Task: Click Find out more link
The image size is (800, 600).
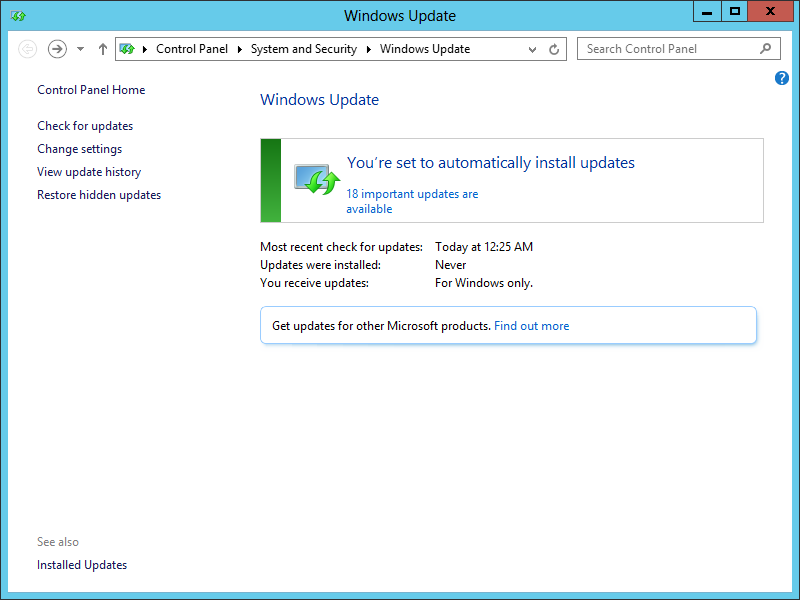Action: pyautogui.click(x=531, y=326)
